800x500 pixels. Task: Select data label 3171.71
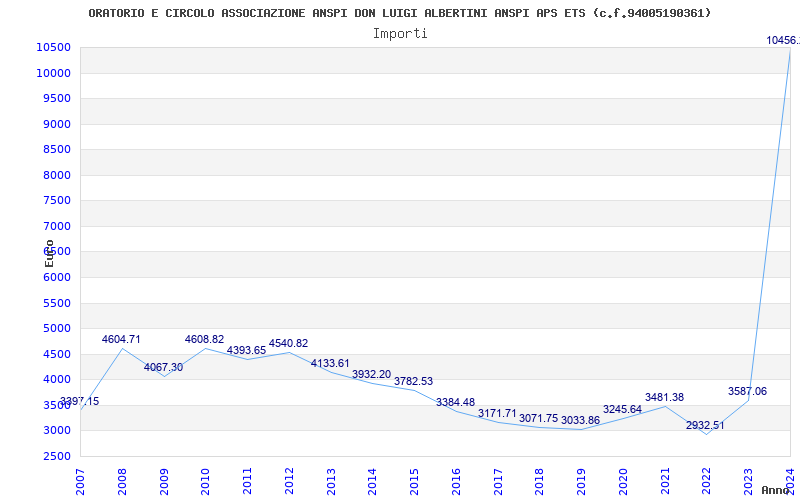pos(497,413)
